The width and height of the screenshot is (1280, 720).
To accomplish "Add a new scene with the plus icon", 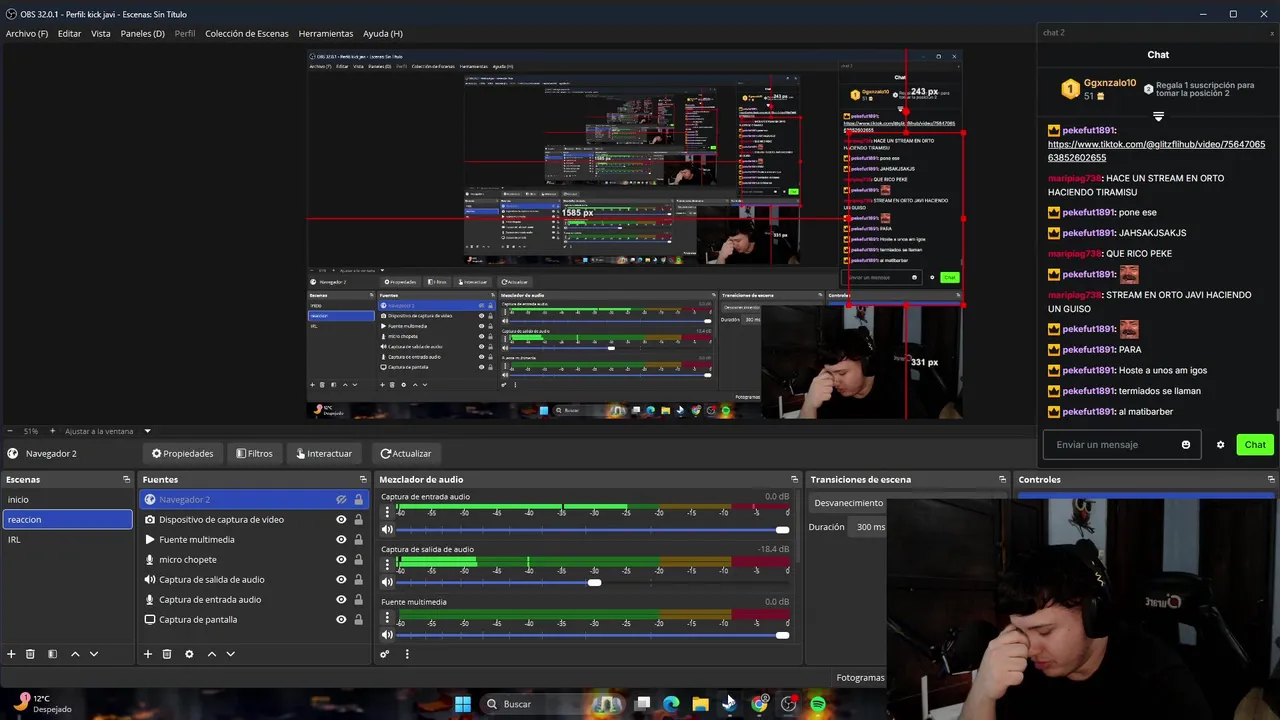I will (12, 654).
